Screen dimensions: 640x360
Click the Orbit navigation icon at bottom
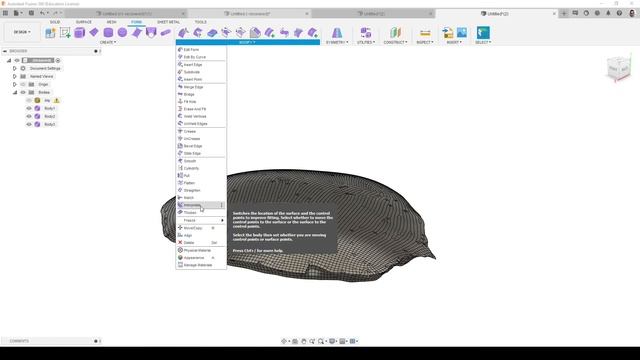pyautogui.click(x=284, y=341)
